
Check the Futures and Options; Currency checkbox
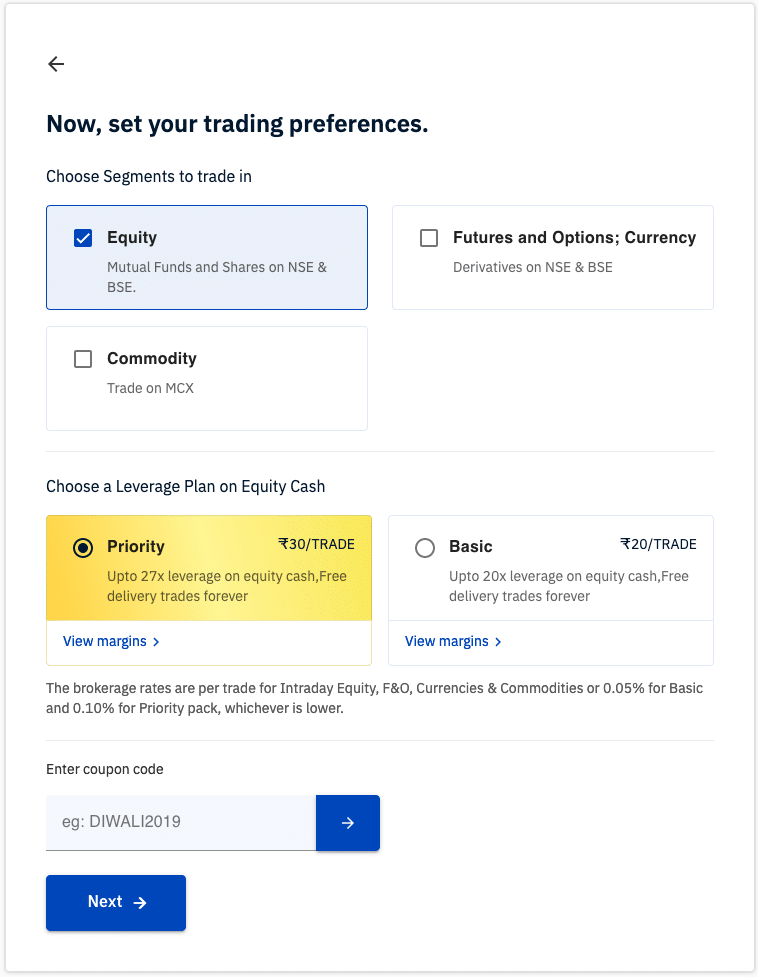[429, 238]
